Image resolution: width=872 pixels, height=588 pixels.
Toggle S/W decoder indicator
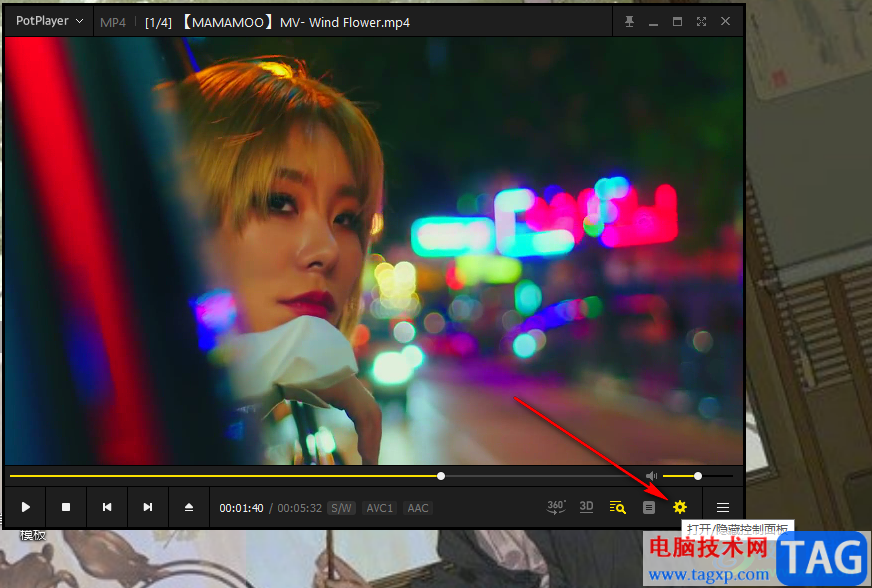341,508
